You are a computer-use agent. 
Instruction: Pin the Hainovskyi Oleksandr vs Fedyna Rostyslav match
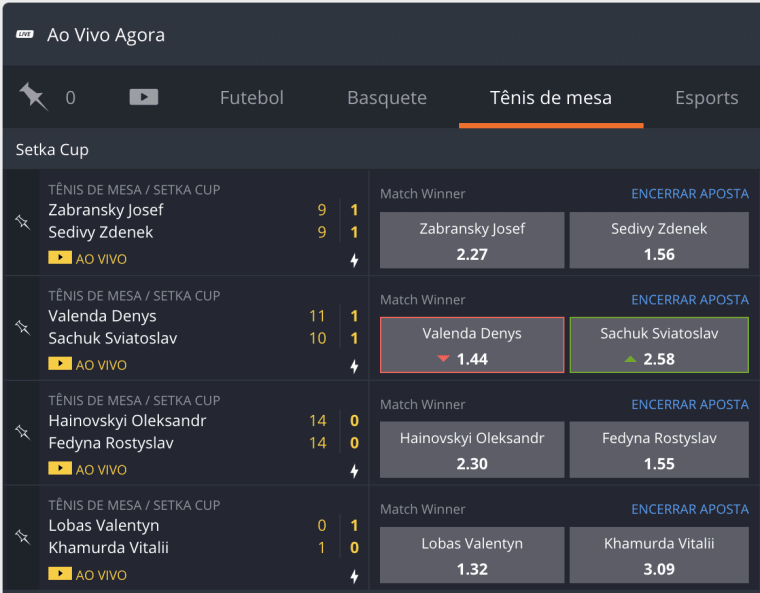22,432
